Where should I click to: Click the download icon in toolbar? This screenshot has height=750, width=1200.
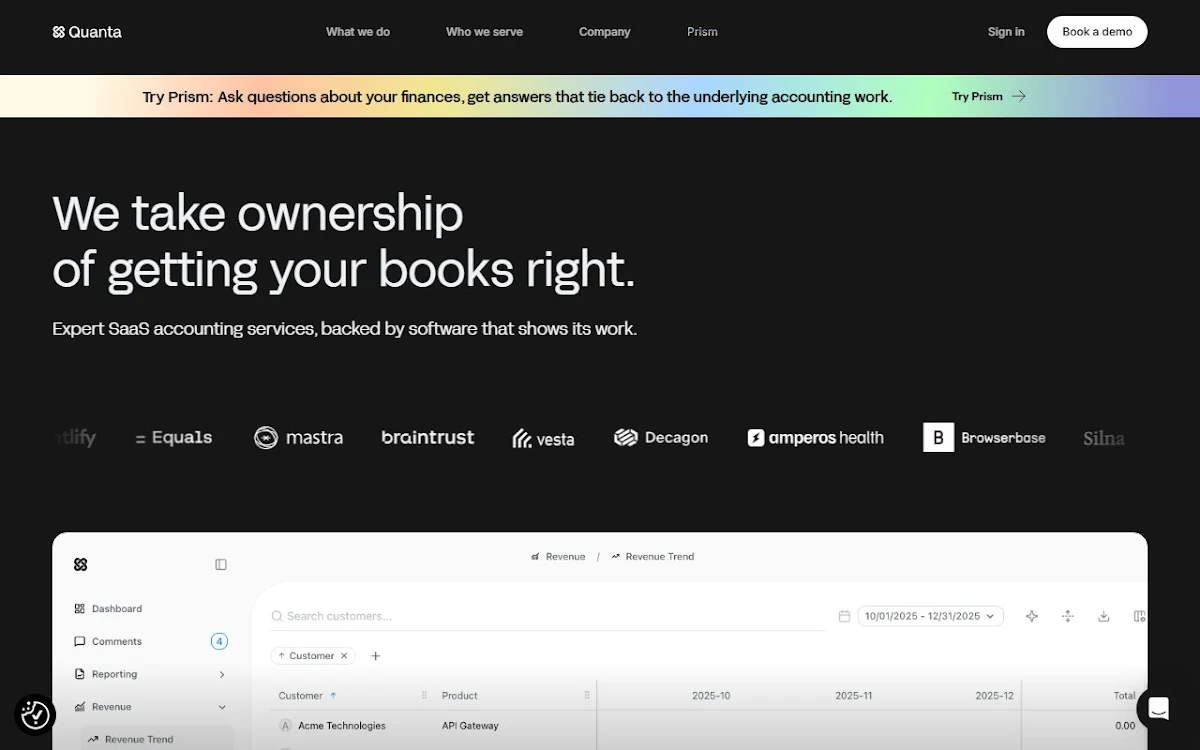(x=1104, y=616)
